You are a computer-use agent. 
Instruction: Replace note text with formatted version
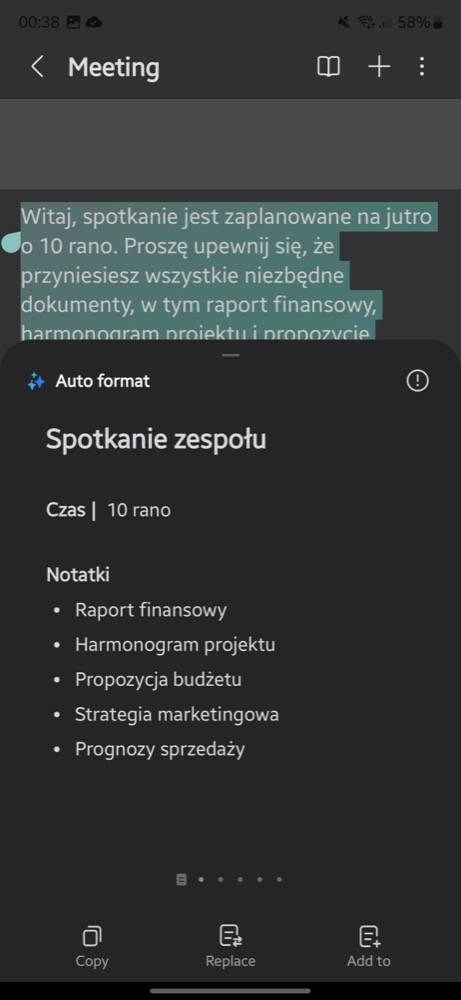click(x=230, y=946)
